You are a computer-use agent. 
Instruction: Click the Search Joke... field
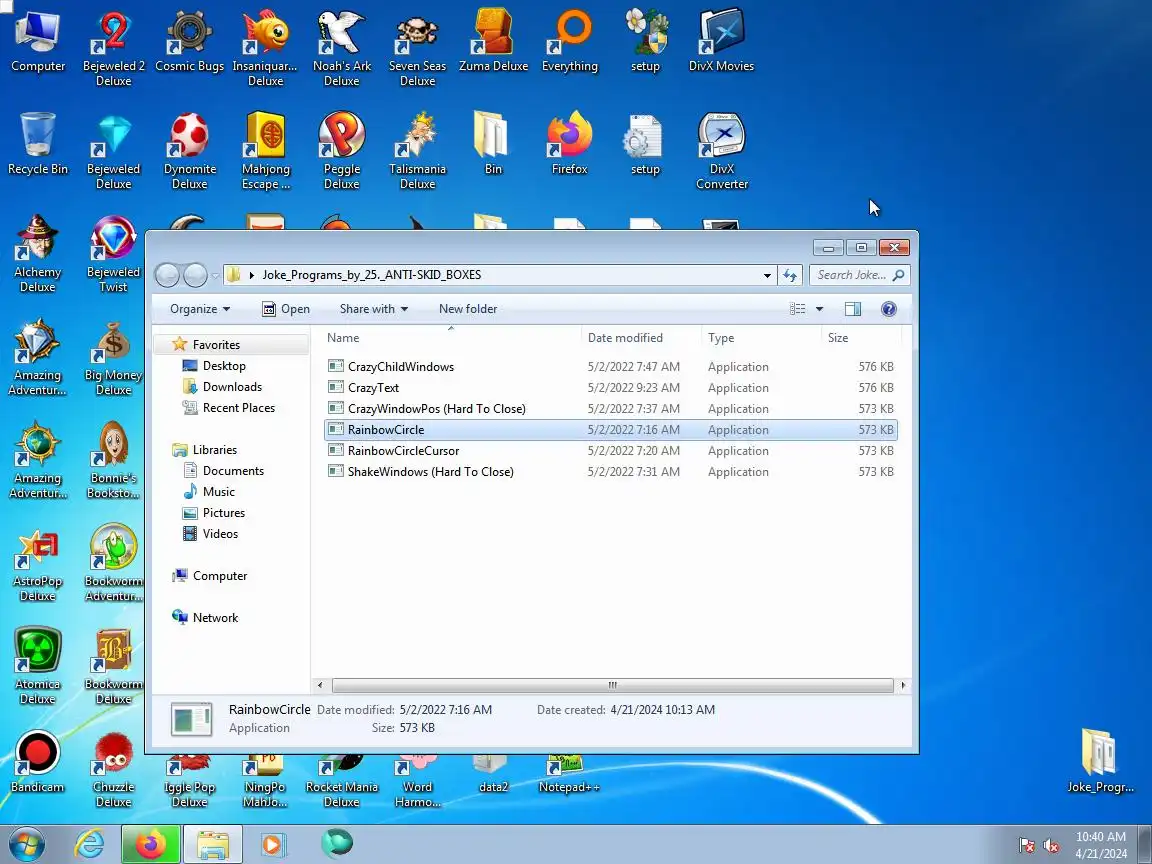click(x=860, y=275)
